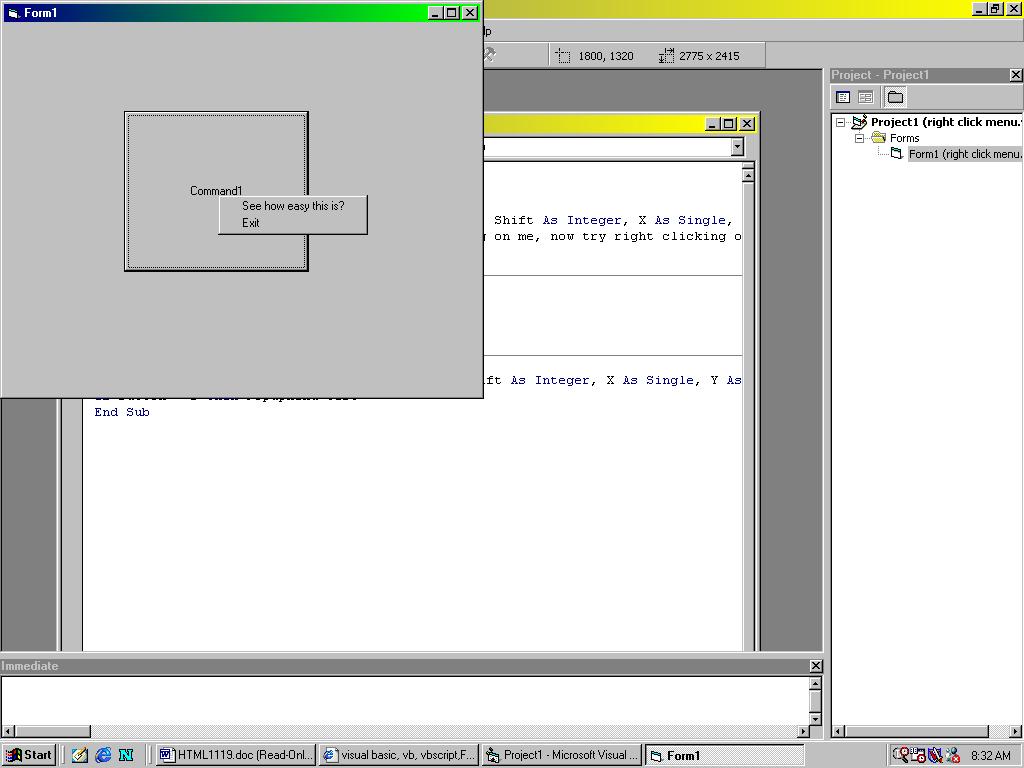The height and width of the screenshot is (768, 1024).
Task: Switch to Project1 - Microsoft Visual taskbar button
Action: click(562, 755)
